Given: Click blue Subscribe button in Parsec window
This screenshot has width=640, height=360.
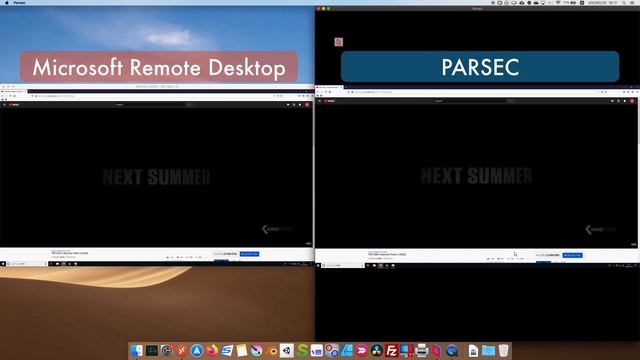Looking at the screenshot, I should pos(572,255).
